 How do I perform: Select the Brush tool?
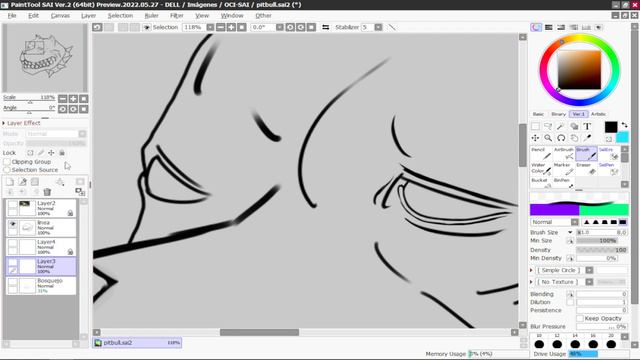587,154
